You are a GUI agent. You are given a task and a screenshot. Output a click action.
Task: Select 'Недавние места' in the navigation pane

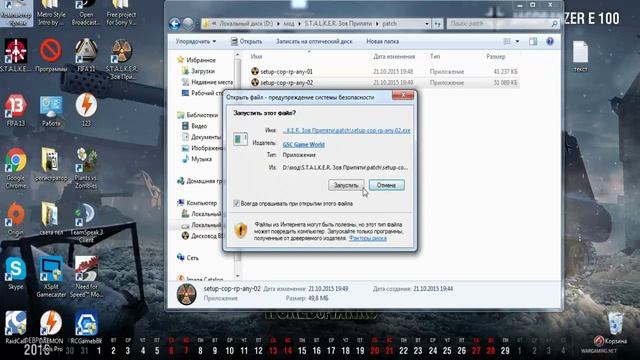coord(207,82)
